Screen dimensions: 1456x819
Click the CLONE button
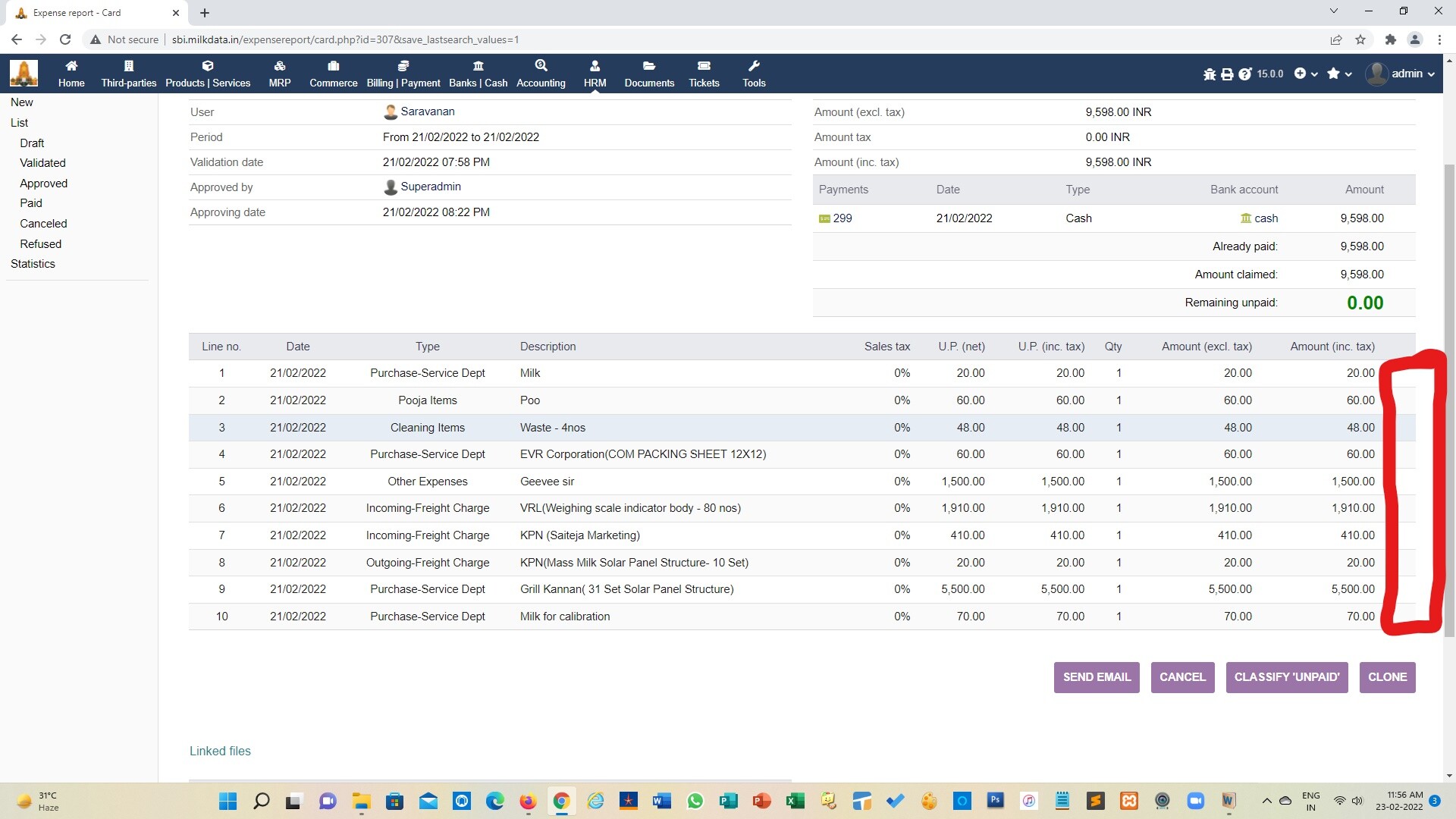tap(1387, 677)
